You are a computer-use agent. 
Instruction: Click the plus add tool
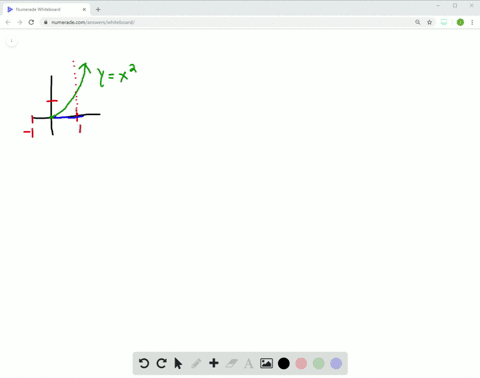pos(214,363)
